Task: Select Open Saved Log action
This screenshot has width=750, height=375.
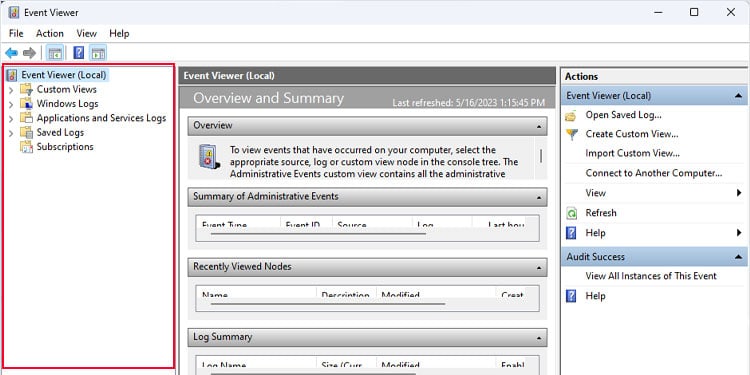Action: click(x=623, y=115)
